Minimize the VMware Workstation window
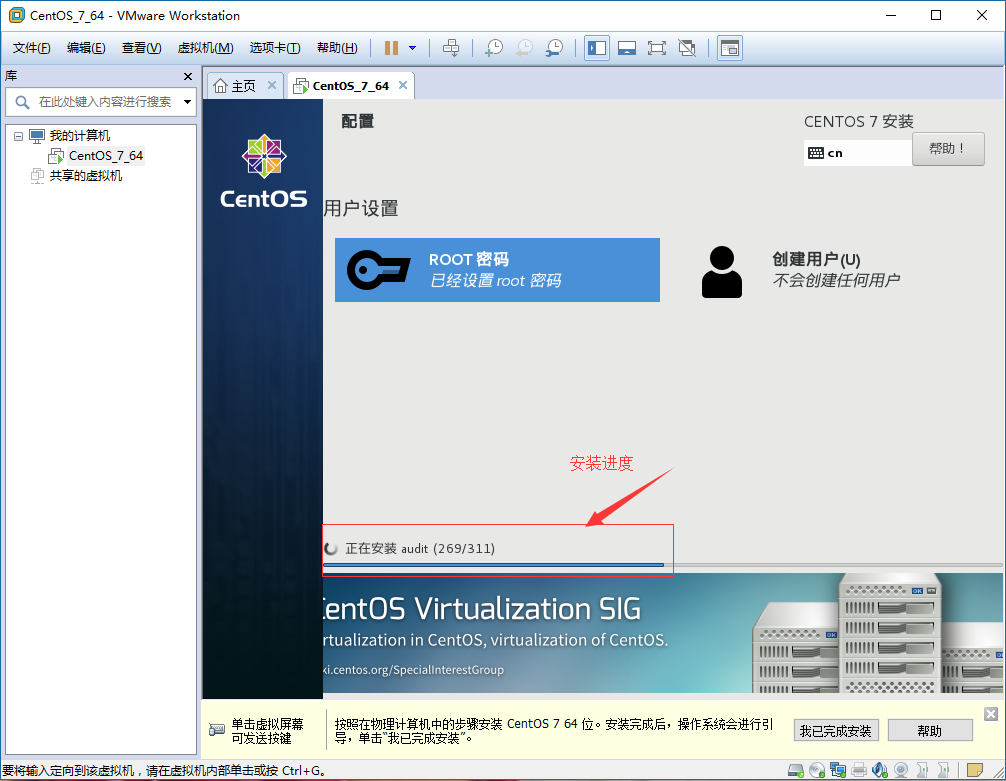1006x781 pixels. pyautogui.click(x=891, y=15)
